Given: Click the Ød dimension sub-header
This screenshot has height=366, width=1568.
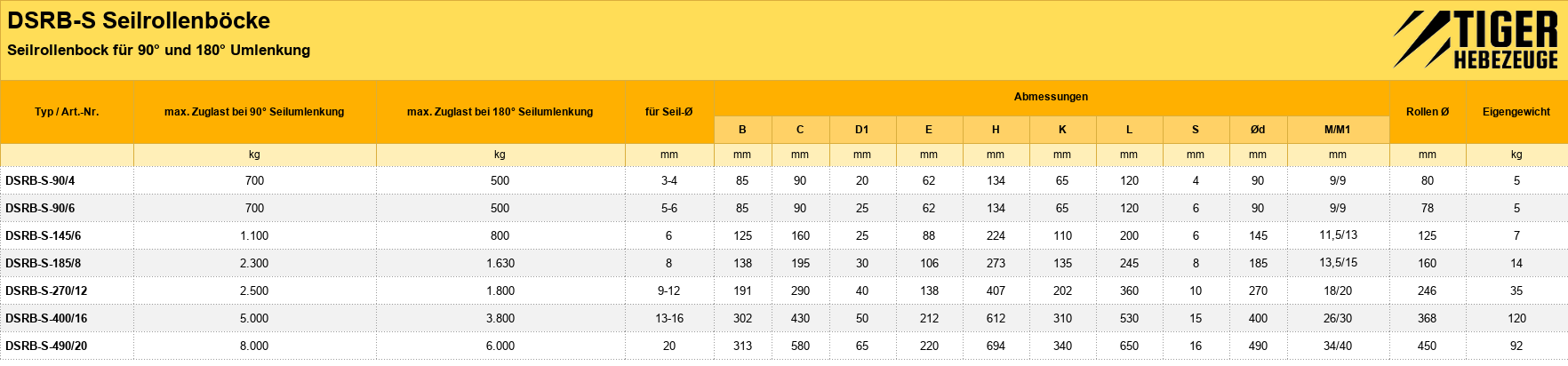Looking at the screenshot, I should click(x=1257, y=130).
